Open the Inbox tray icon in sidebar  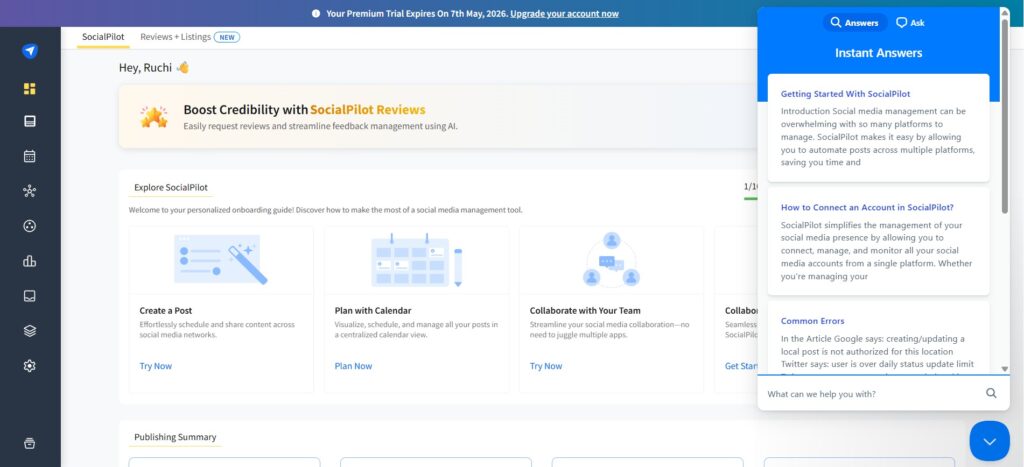(x=29, y=296)
